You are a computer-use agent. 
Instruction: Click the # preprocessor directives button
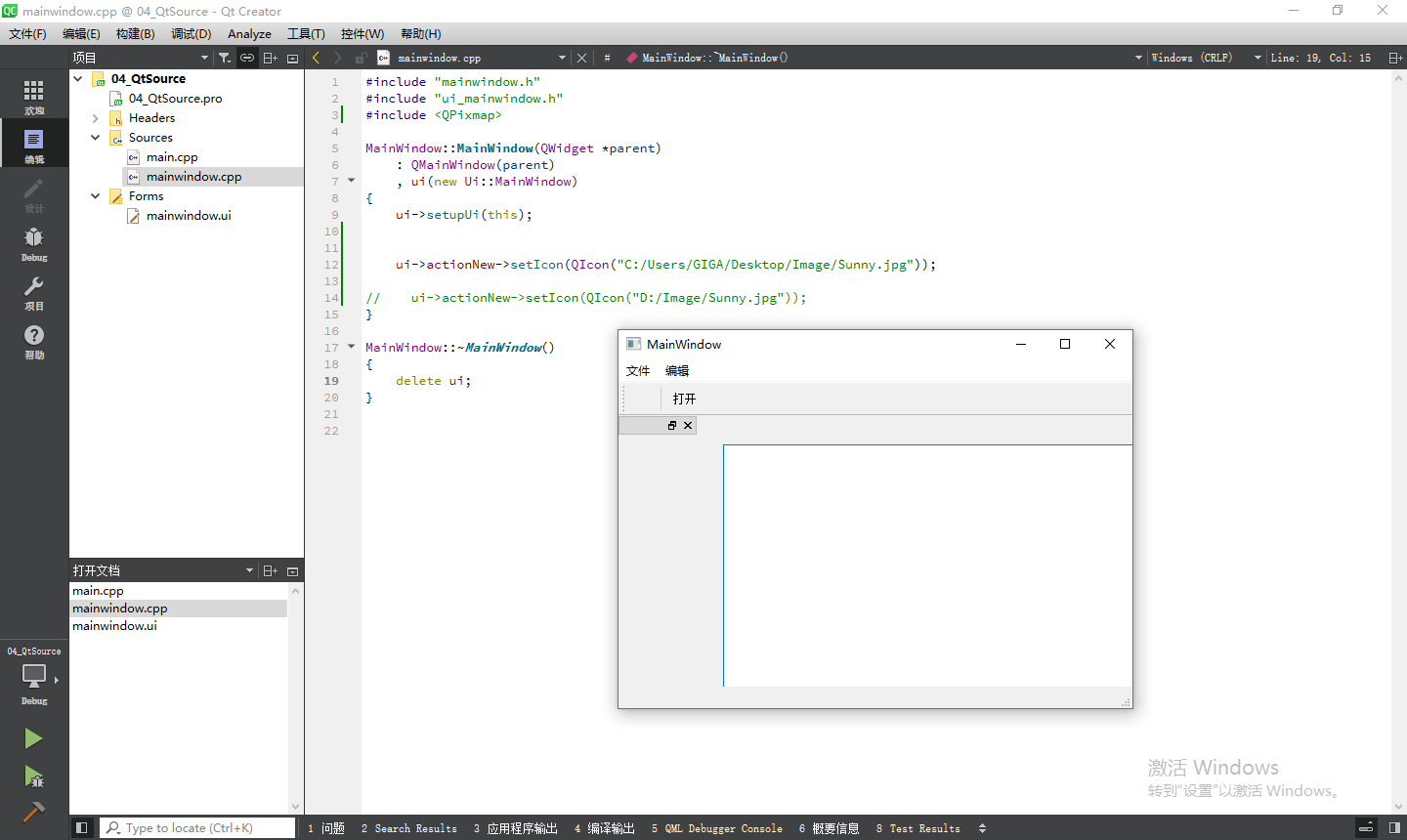607,58
